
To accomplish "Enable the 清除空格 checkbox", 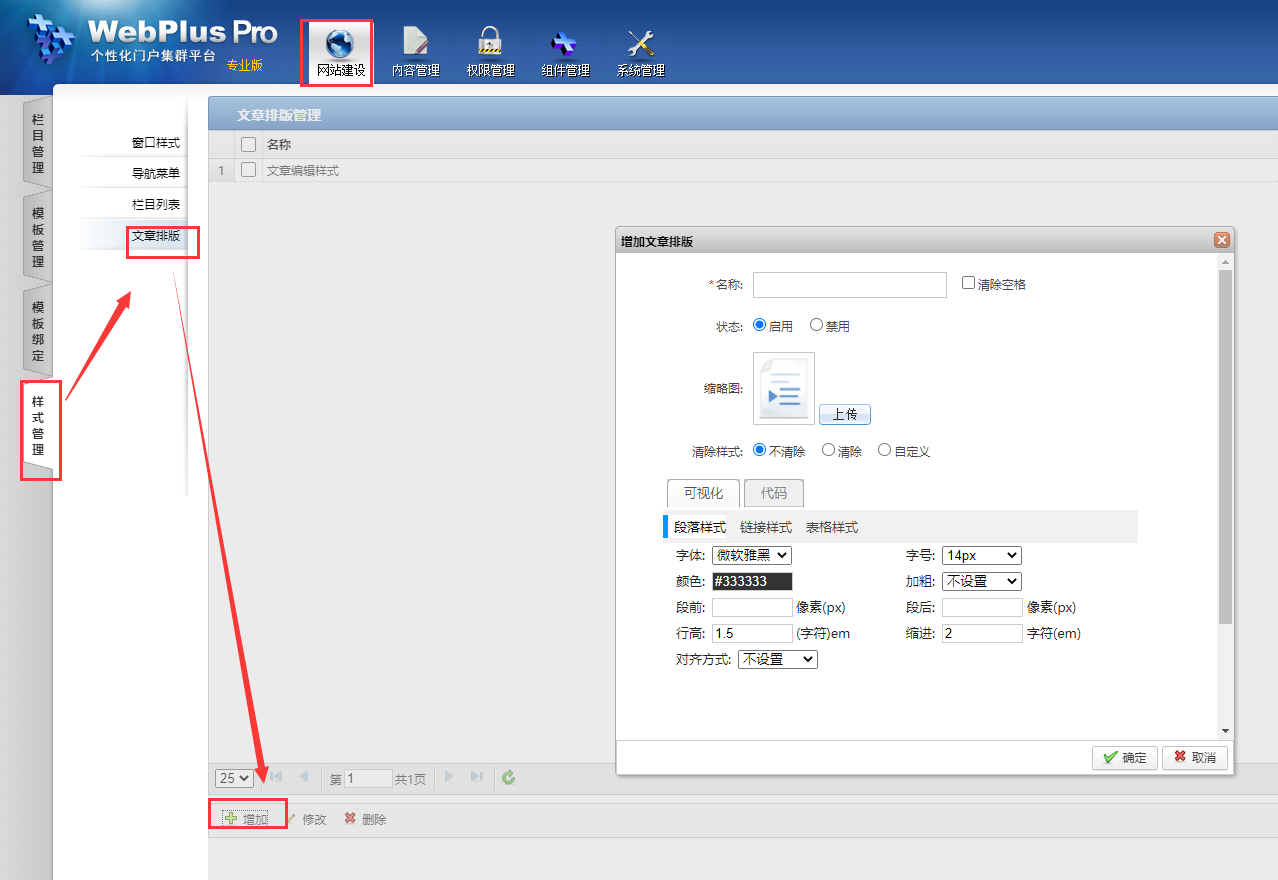I will pyautogui.click(x=968, y=283).
